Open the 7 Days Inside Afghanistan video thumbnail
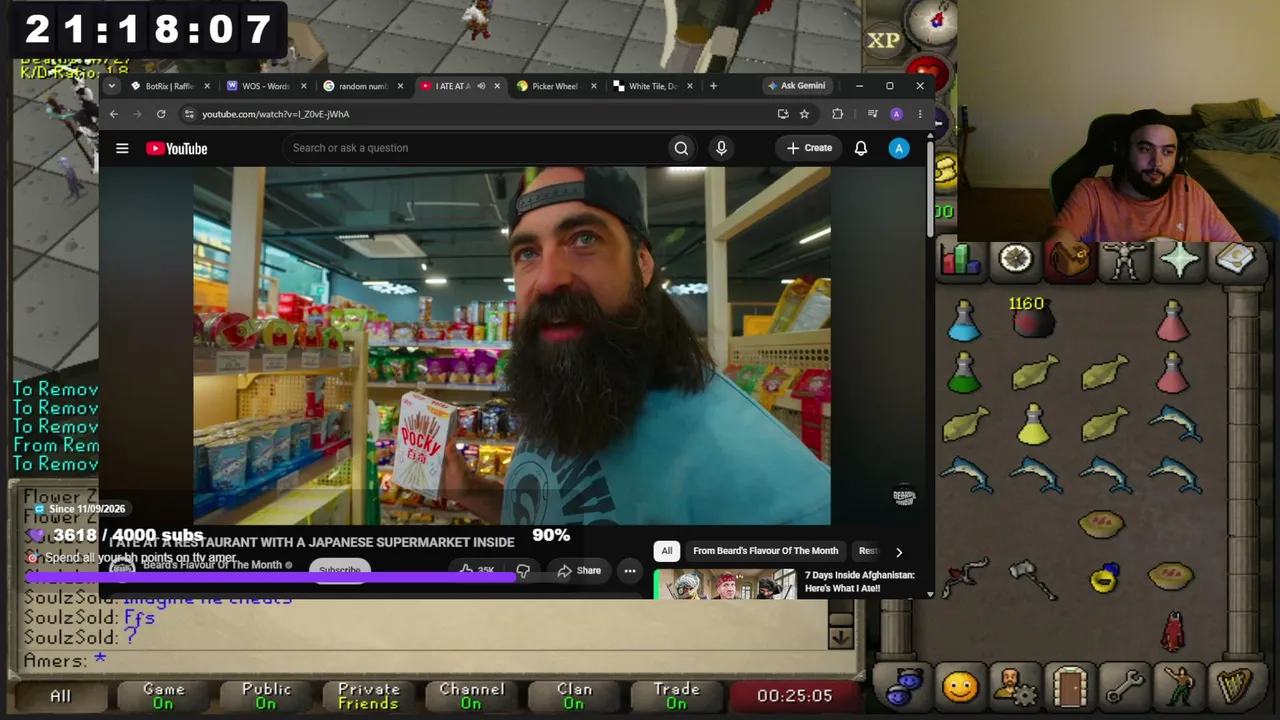Screen dimensions: 1280x720 (x=724, y=584)
